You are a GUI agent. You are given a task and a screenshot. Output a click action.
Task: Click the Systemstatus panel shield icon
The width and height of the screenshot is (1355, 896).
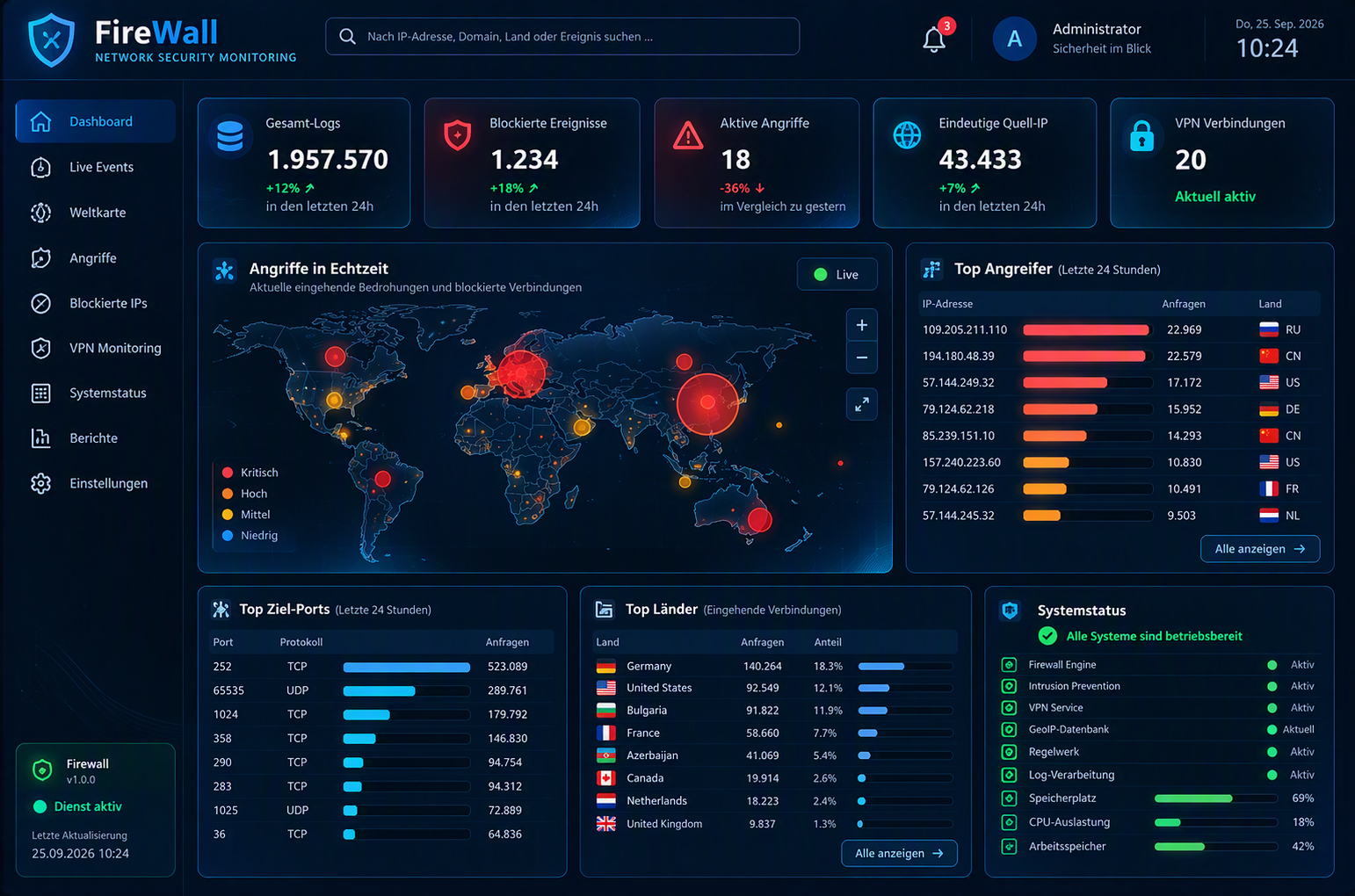[x=1010, y=610]
